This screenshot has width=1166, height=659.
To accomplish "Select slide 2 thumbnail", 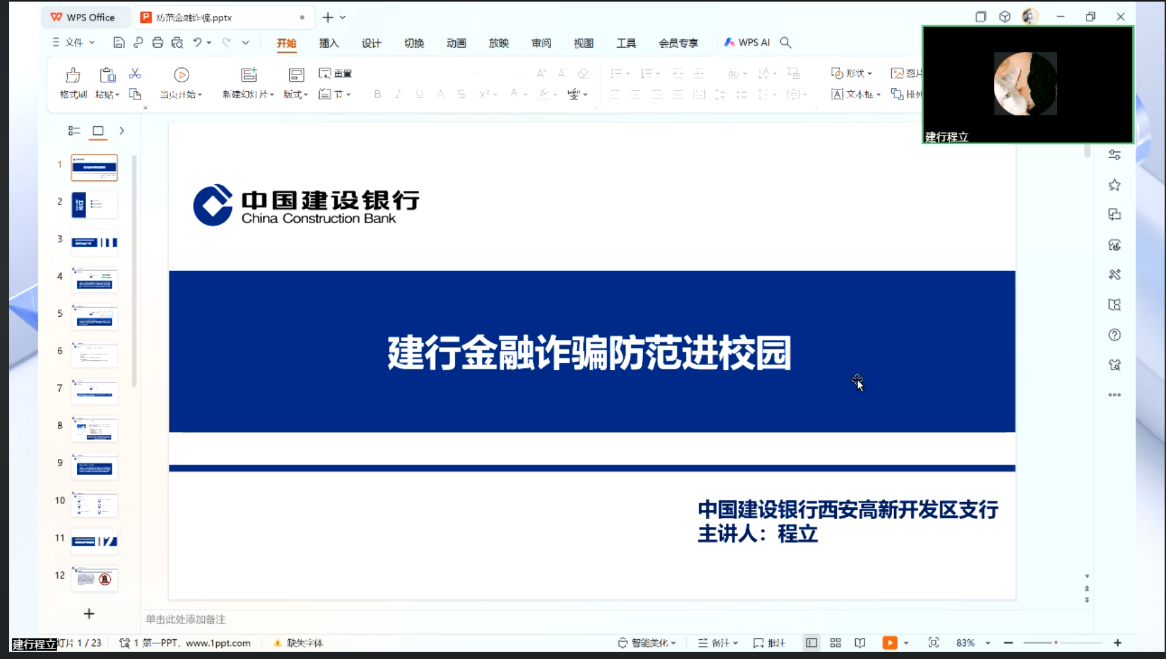I will (x=94, y=205).
